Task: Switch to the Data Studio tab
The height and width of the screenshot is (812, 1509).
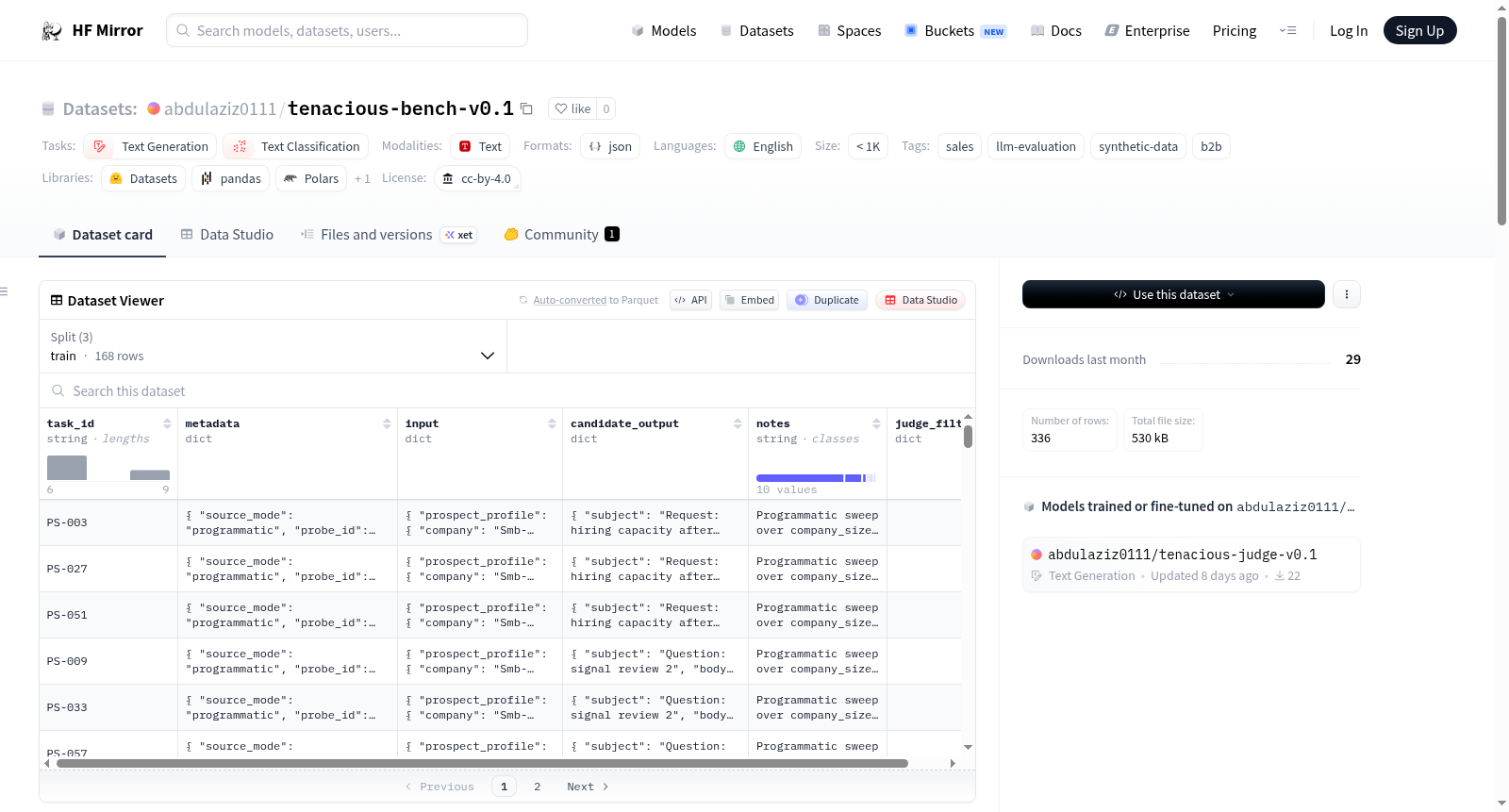Action: click(x=227, y=235)
